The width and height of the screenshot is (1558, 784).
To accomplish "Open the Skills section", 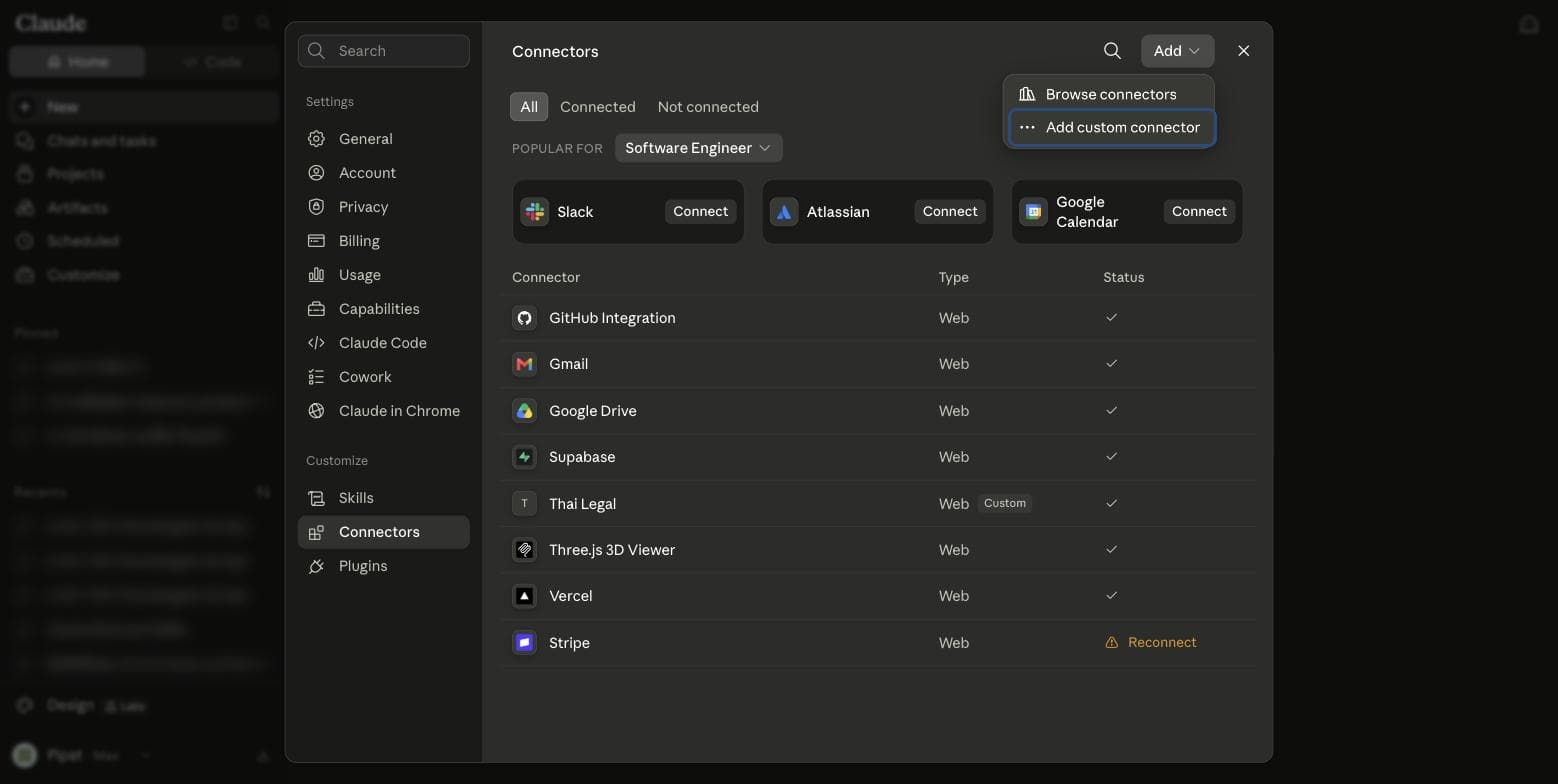I will pyautogui.click(x=383, y=498).
